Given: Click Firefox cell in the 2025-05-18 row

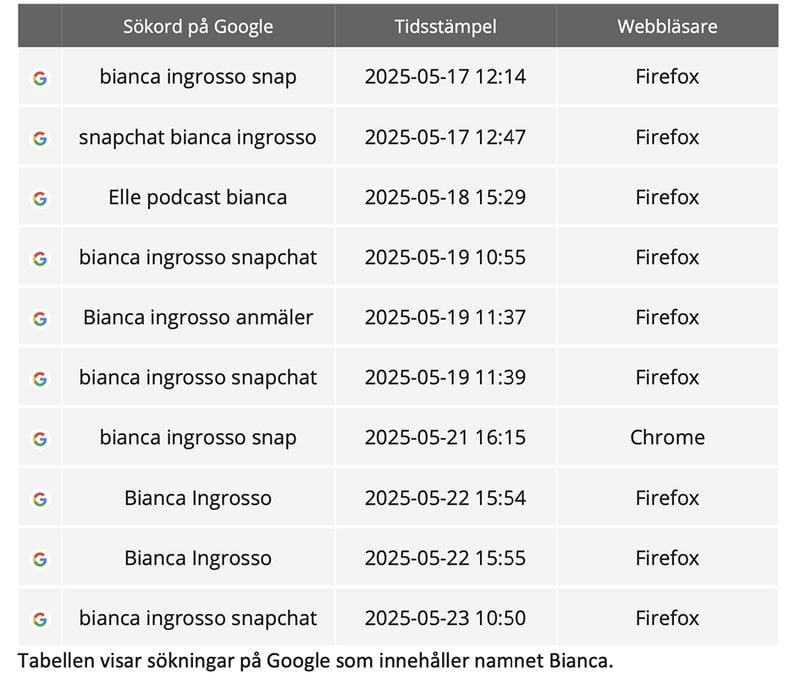Looking at the screenshot, I should 667,197.
